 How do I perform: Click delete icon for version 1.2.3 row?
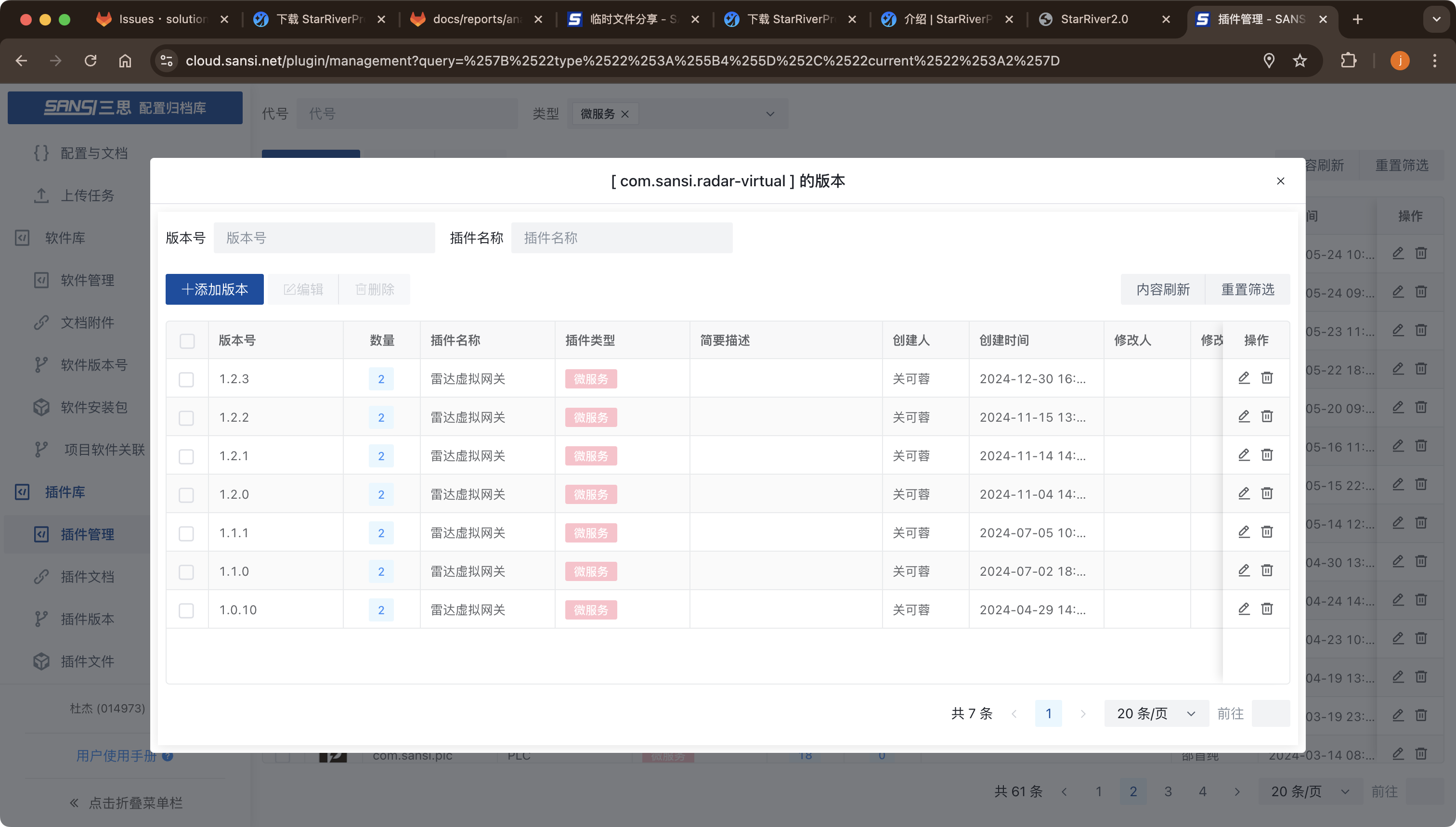[1267, 378]
